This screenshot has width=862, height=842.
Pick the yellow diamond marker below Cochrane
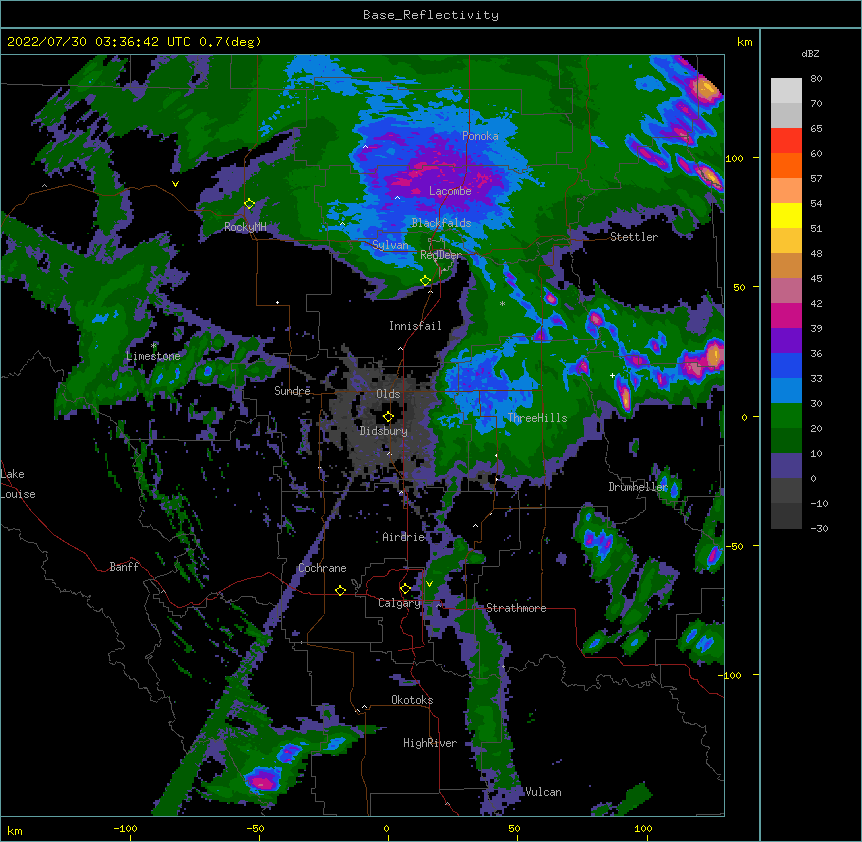(x=340, y=591)
